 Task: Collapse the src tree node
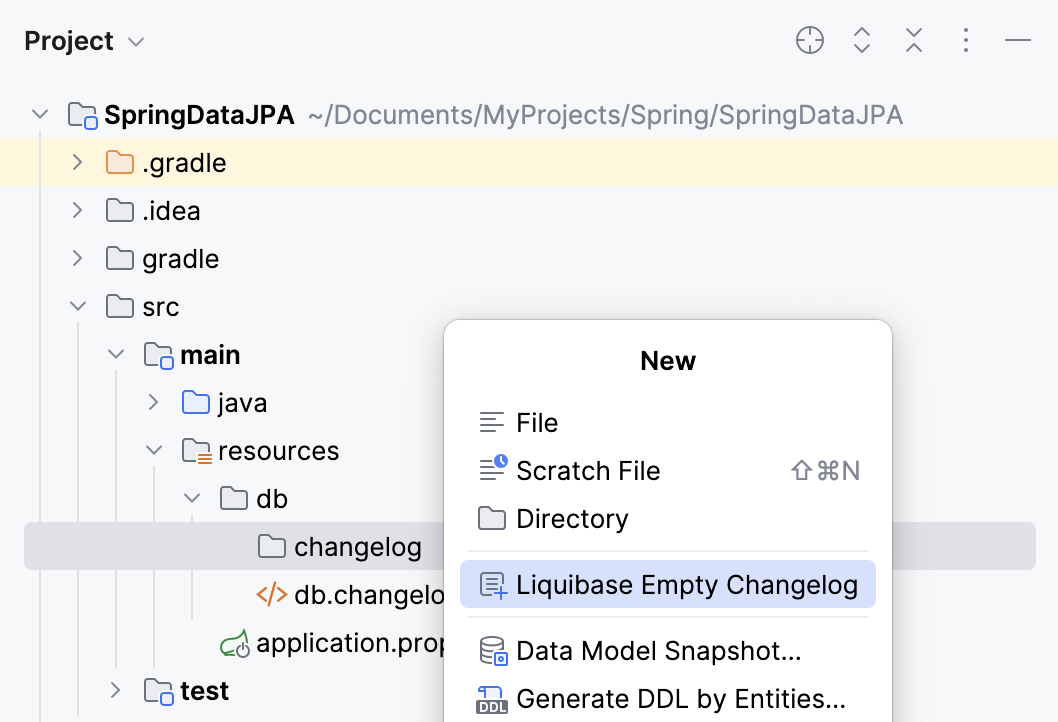coord(77,306)
